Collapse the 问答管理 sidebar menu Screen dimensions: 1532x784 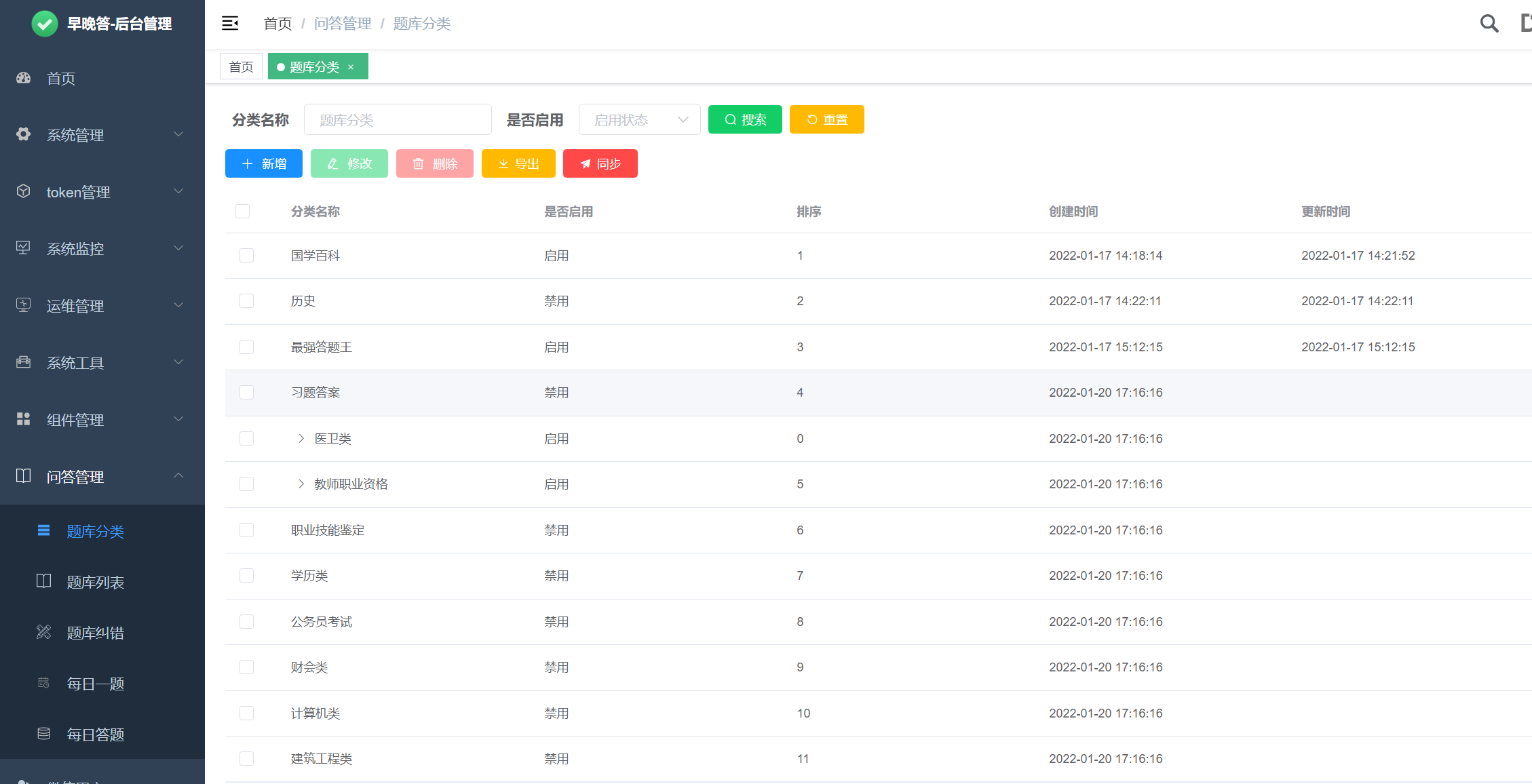(x=102, y=476)
